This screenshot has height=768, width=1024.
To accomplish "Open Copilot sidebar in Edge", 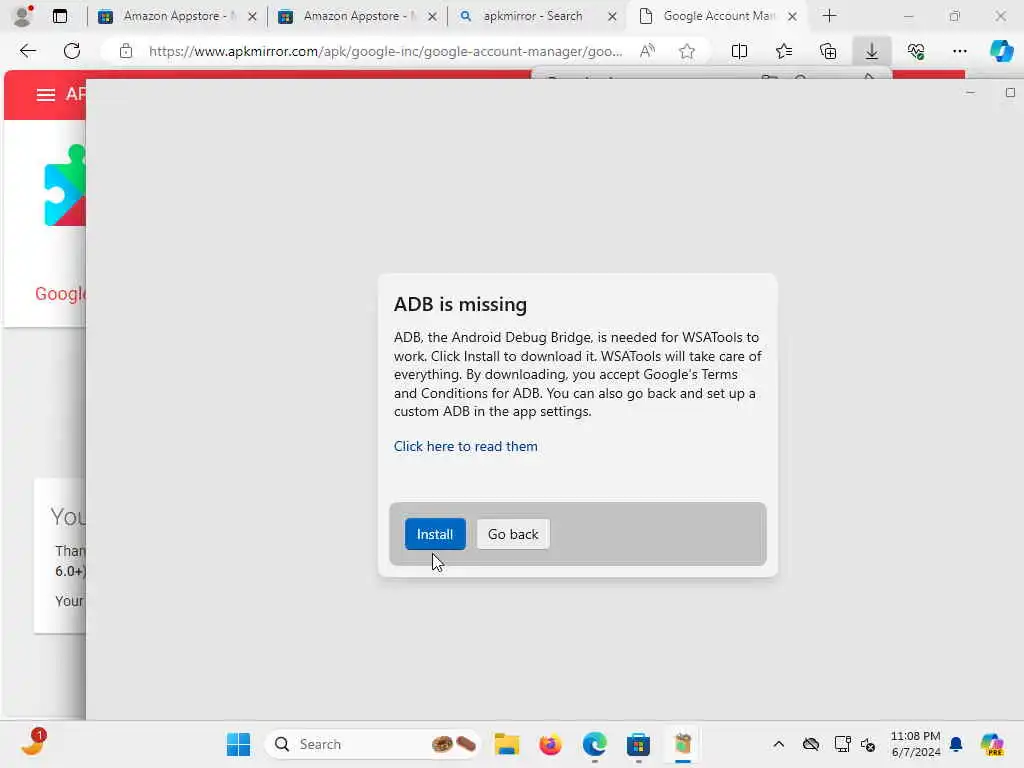I will click(1001, 51).
